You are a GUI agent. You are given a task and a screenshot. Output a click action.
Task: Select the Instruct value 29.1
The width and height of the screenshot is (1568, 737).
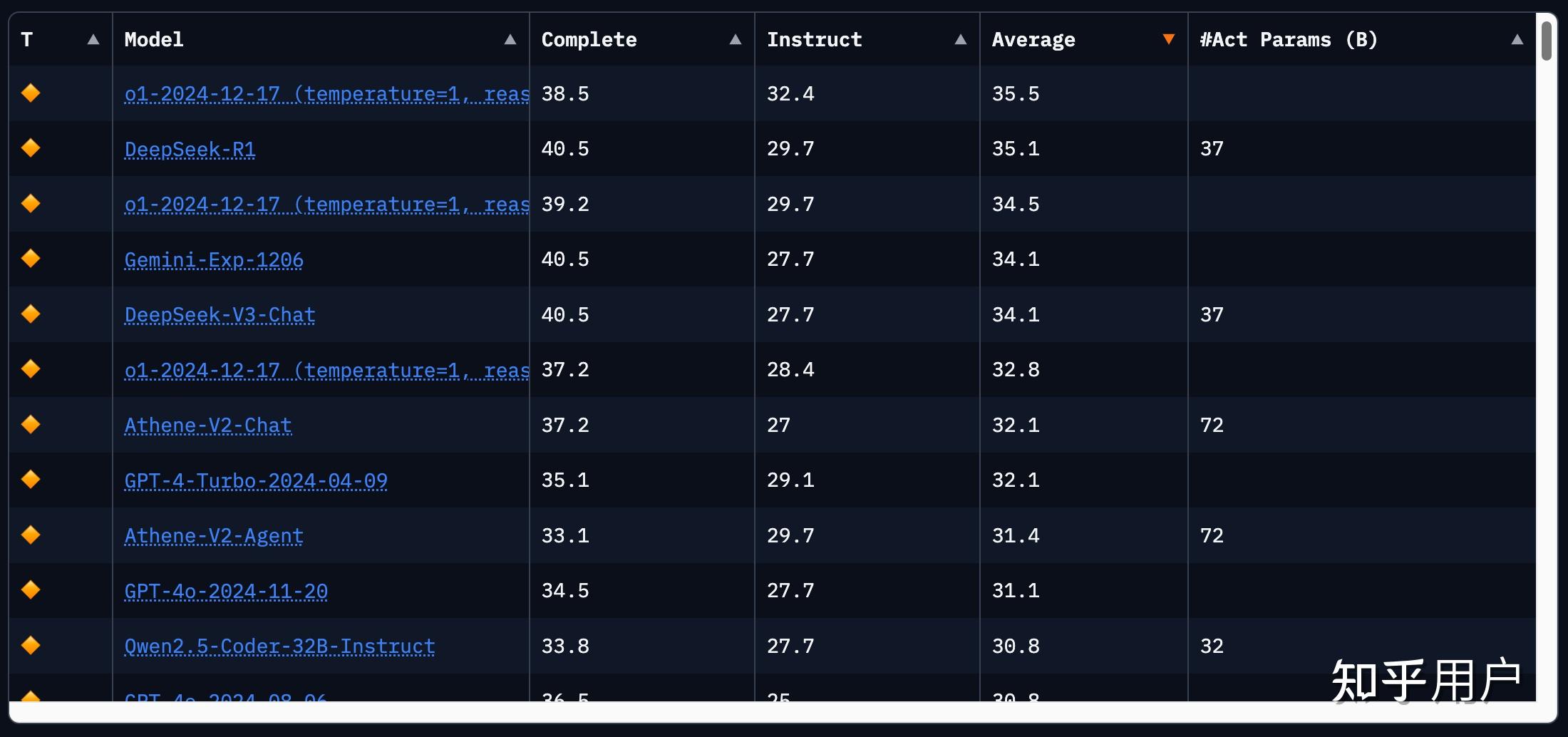(x=790, y=480)
